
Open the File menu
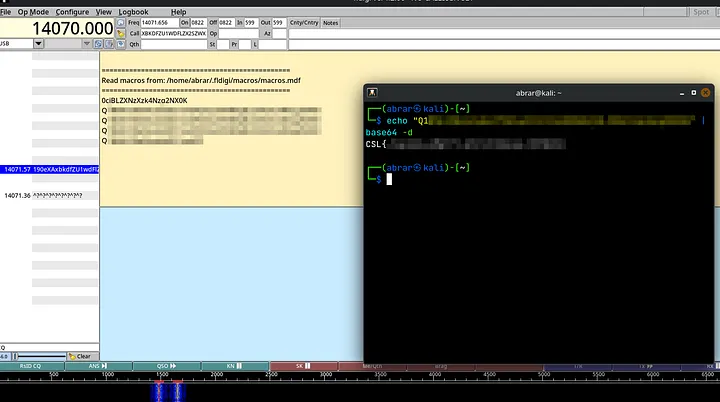tap(6, 12)
